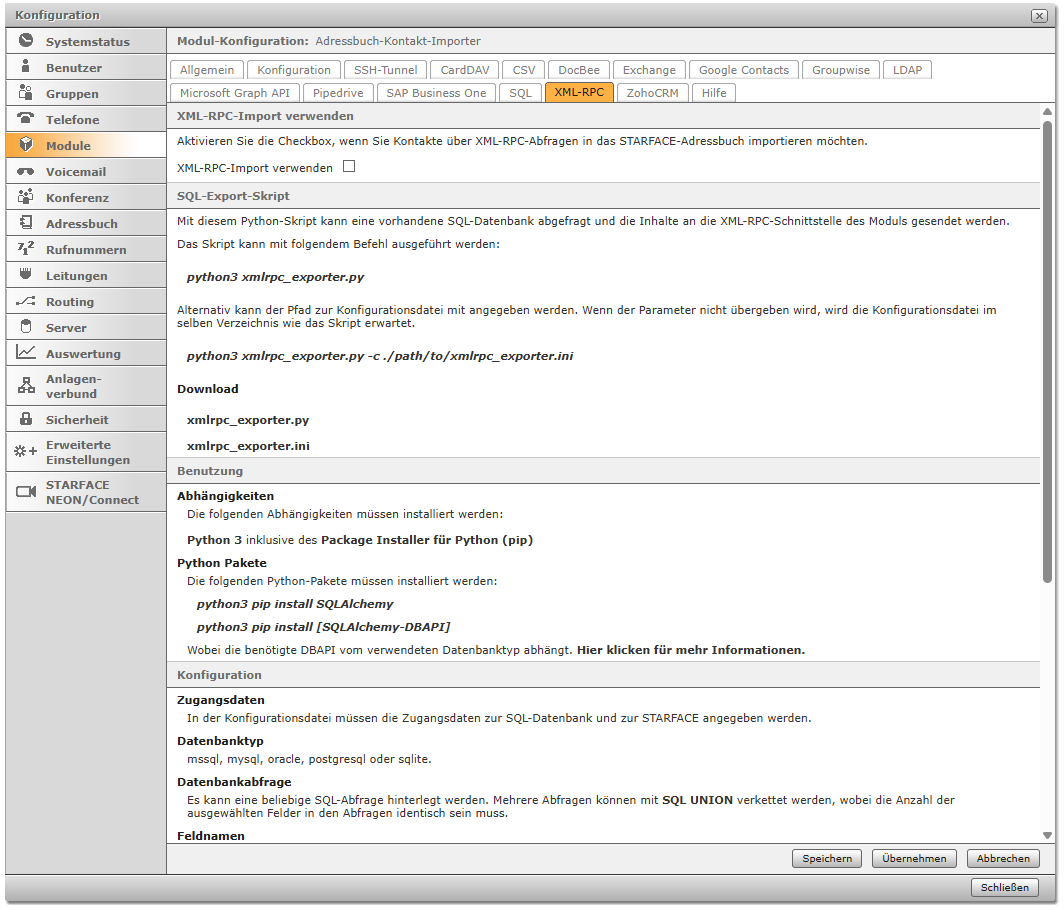Screen dimensions: 1064x910
Task: Open the Adressbuch book icon
Action: coord(26,223)
